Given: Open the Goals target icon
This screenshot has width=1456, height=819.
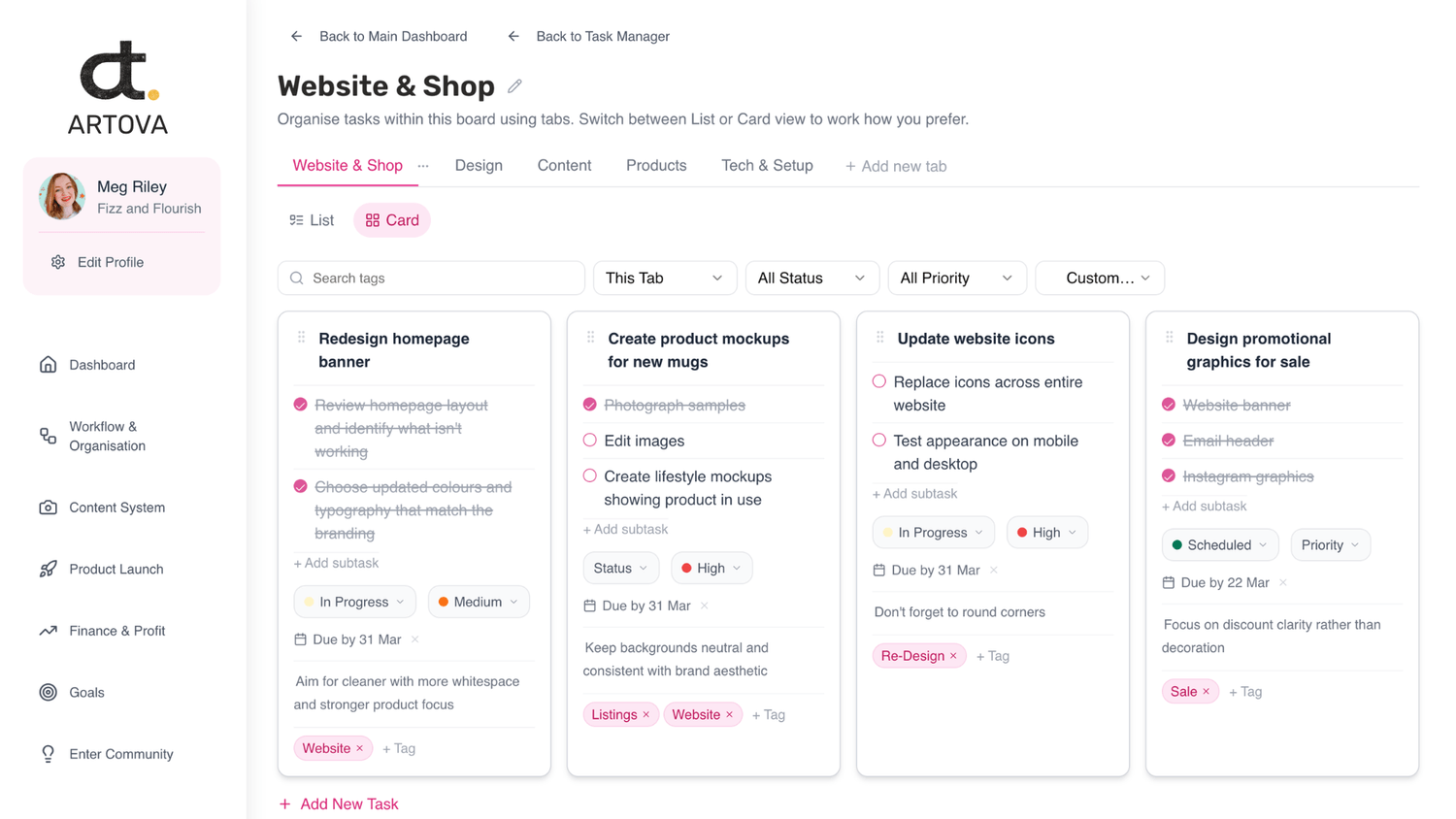Looking at the screenshot, I should point(48,693).
